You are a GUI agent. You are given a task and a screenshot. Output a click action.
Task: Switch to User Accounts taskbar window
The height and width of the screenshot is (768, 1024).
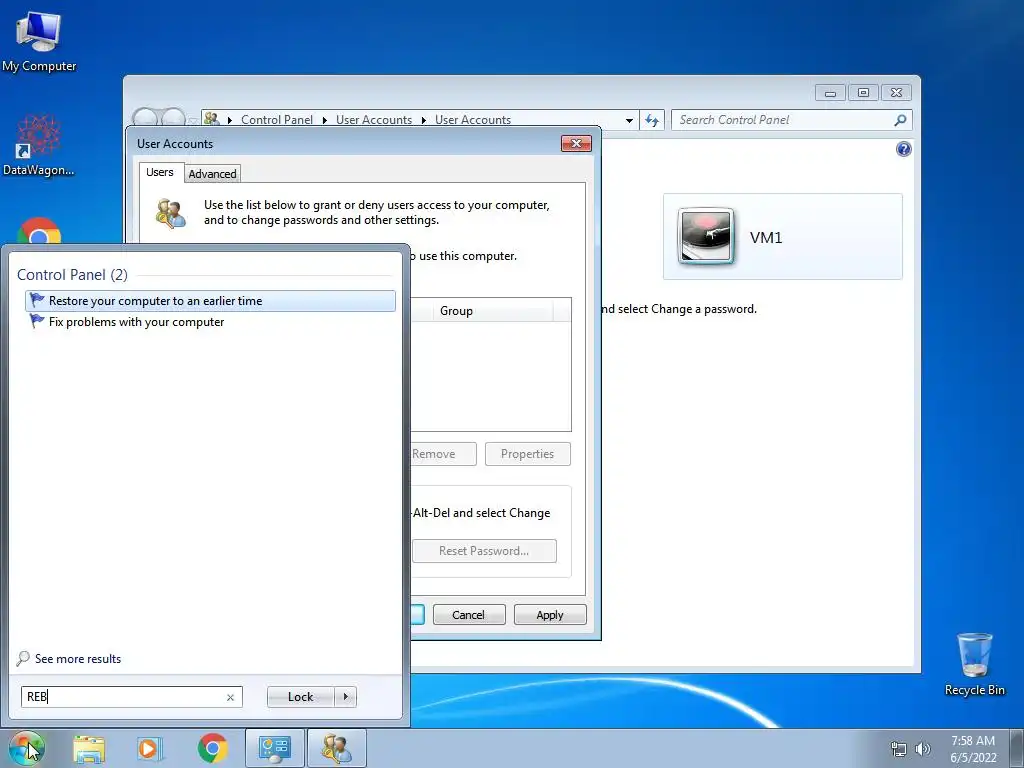tap(337, 748)
